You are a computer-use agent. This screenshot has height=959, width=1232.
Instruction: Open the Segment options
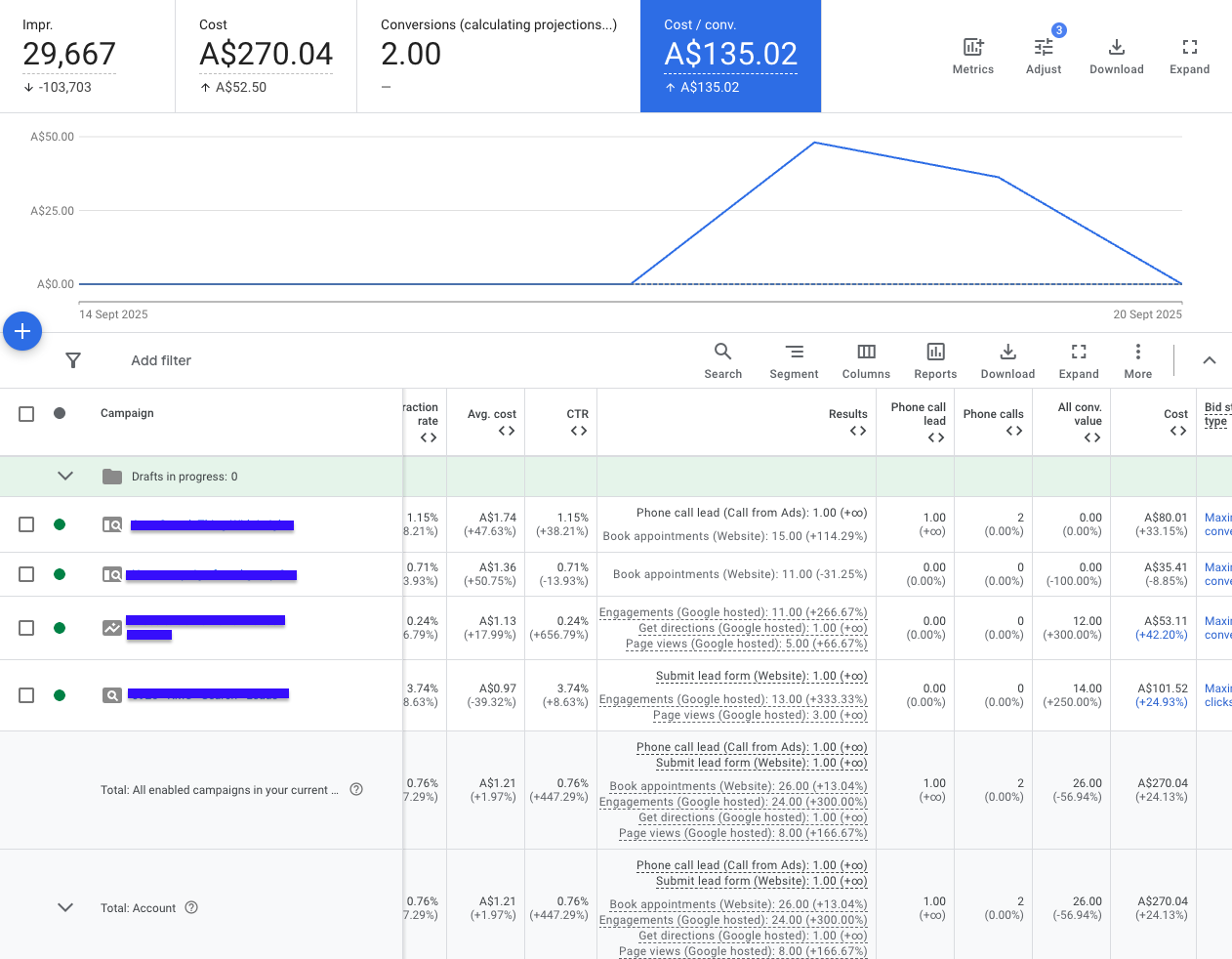click(794, 360)
